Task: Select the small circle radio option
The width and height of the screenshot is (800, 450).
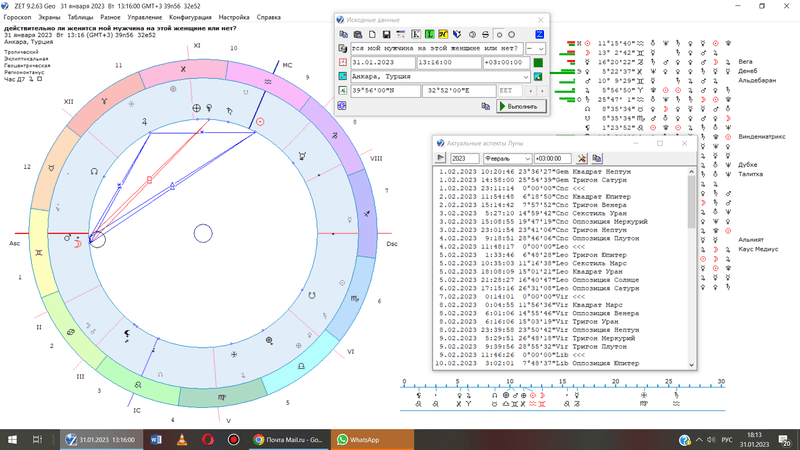Action: [499, 34]
